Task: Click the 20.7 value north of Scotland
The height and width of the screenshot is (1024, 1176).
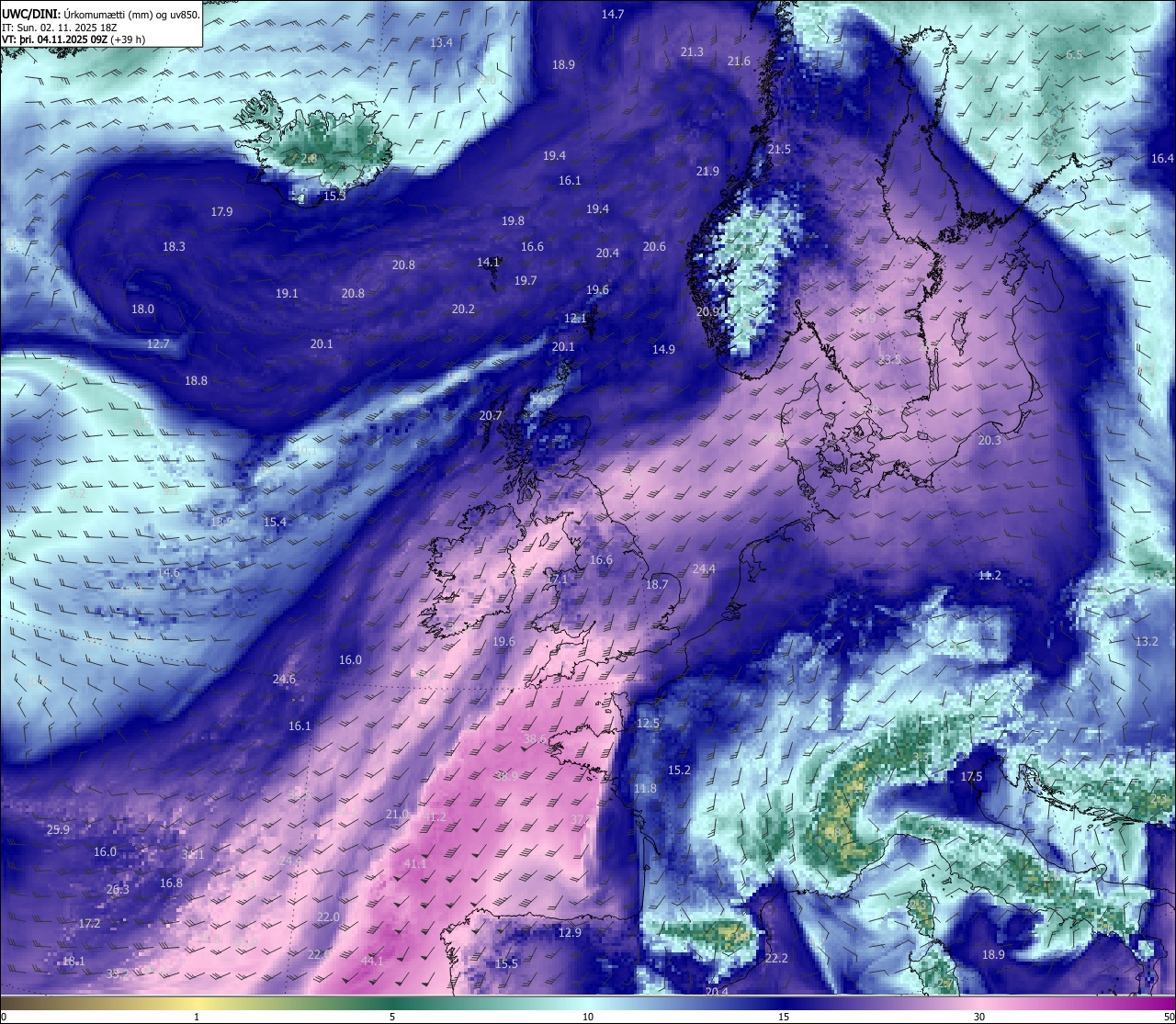Action: 491,415
